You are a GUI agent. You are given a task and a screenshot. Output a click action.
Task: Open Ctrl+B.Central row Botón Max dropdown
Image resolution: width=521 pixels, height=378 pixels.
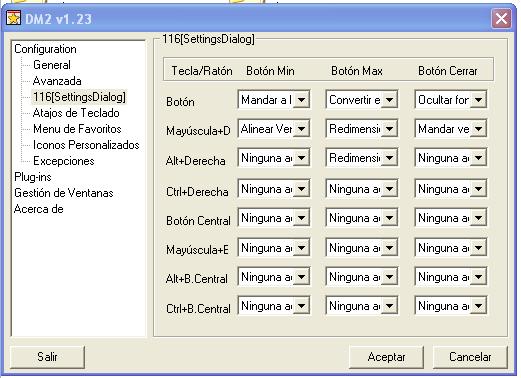click(x=362, y=306)
